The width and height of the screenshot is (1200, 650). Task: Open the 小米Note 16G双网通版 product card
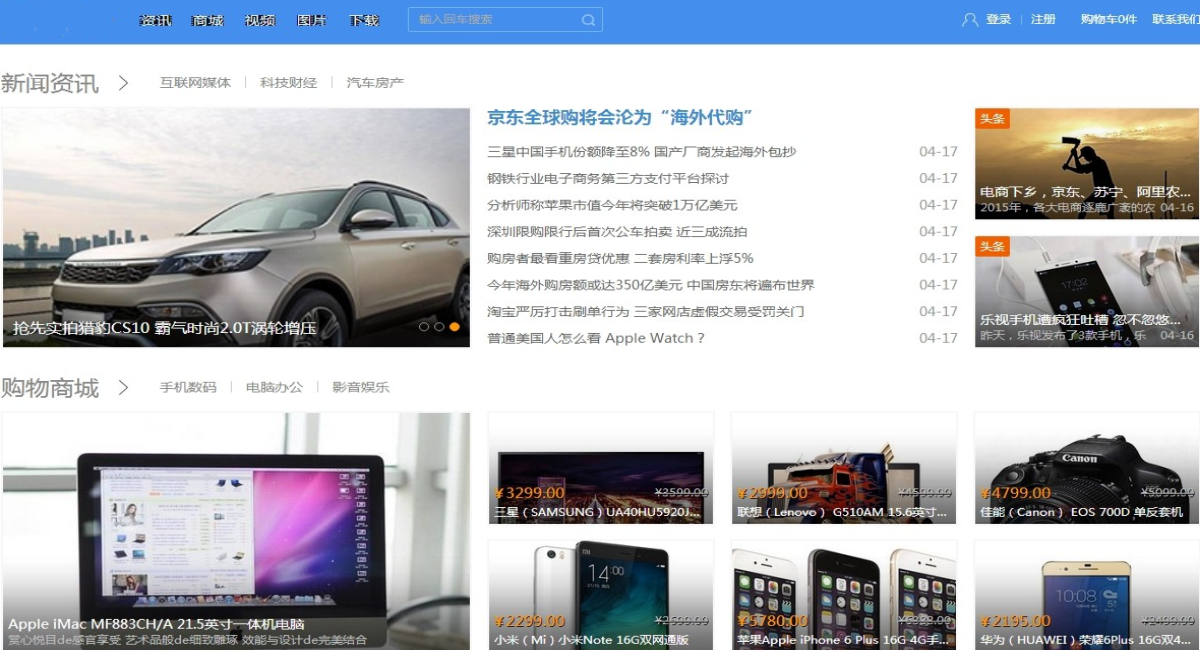pyautogui.click(x=601, y=596)
